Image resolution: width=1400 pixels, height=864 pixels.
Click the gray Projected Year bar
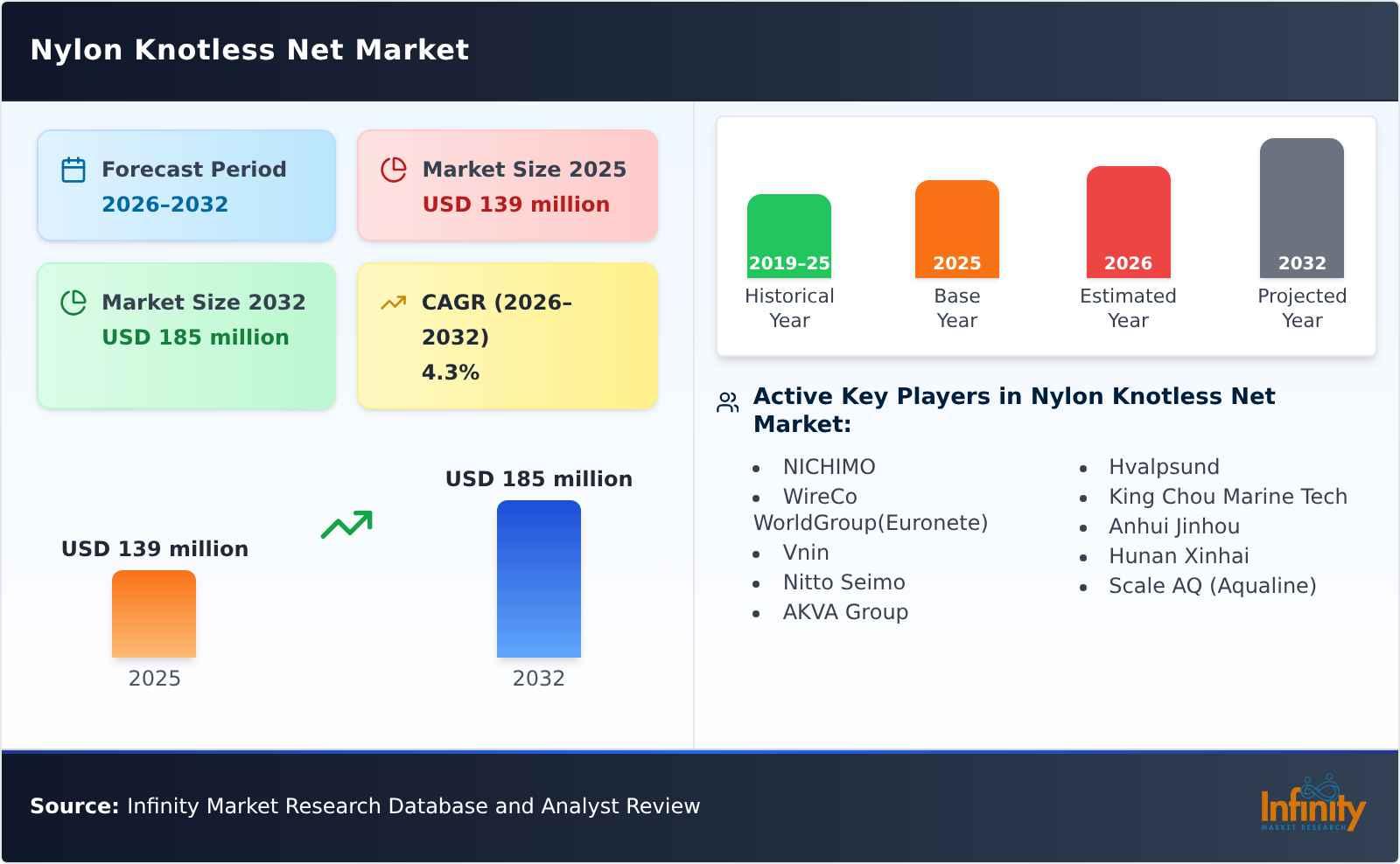(x=1300, y=206)
